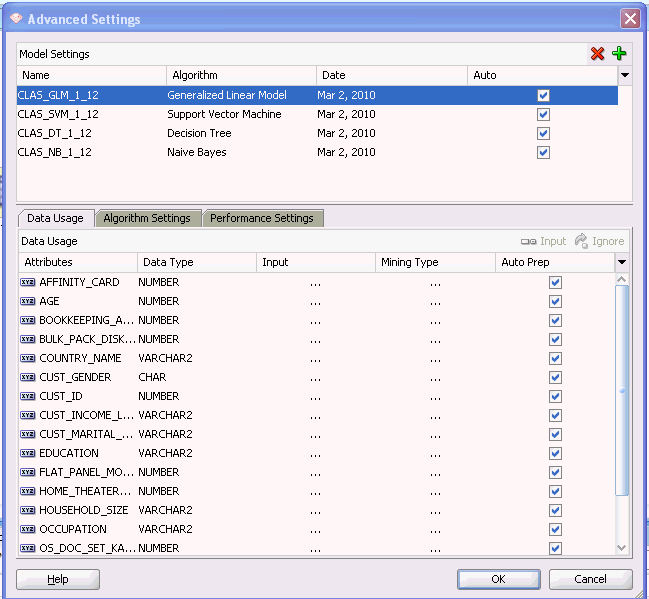This screenshot has height=599, width=649.
Task: Select the HOUSEHOLD_SIZE attribute icon
Action: click(28, 510)
